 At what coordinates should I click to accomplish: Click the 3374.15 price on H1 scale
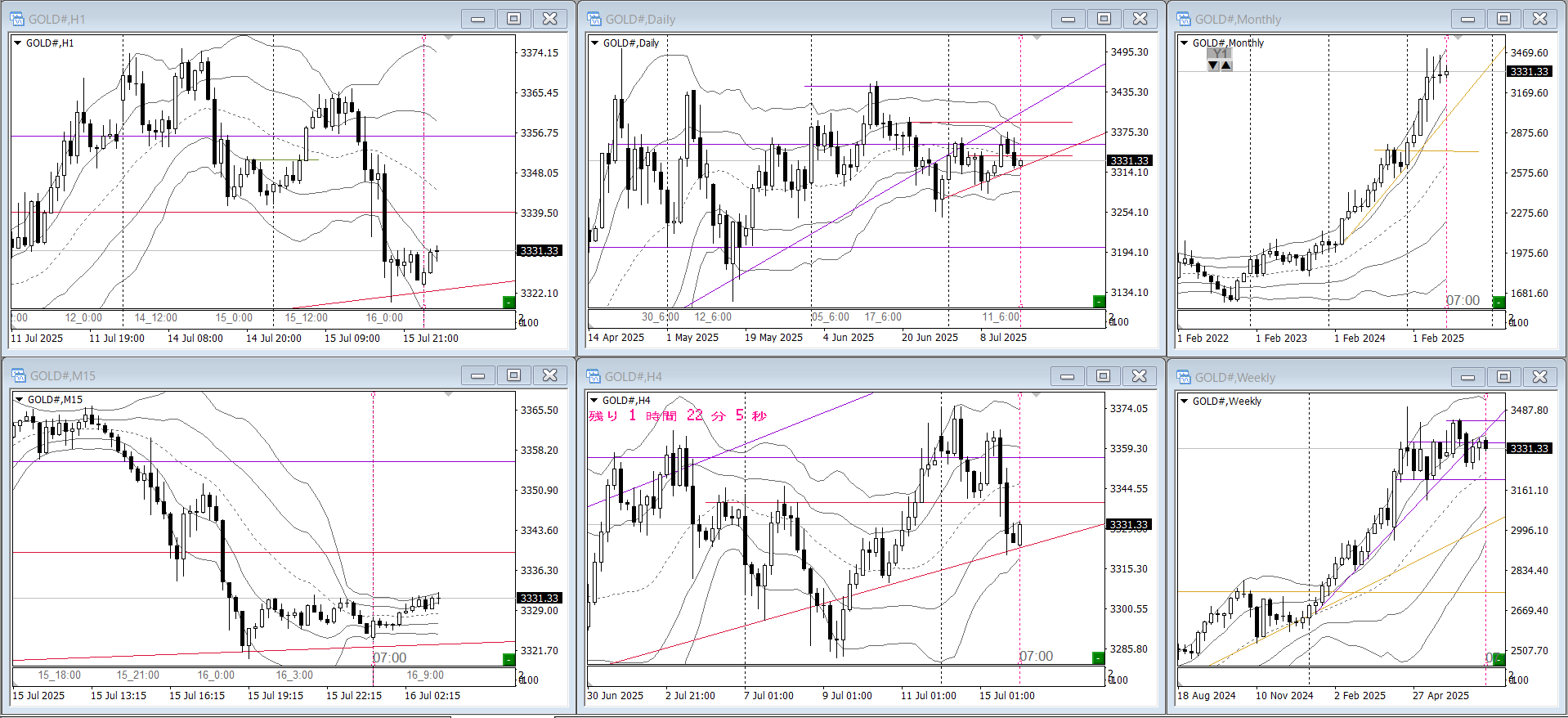(540, 53)
